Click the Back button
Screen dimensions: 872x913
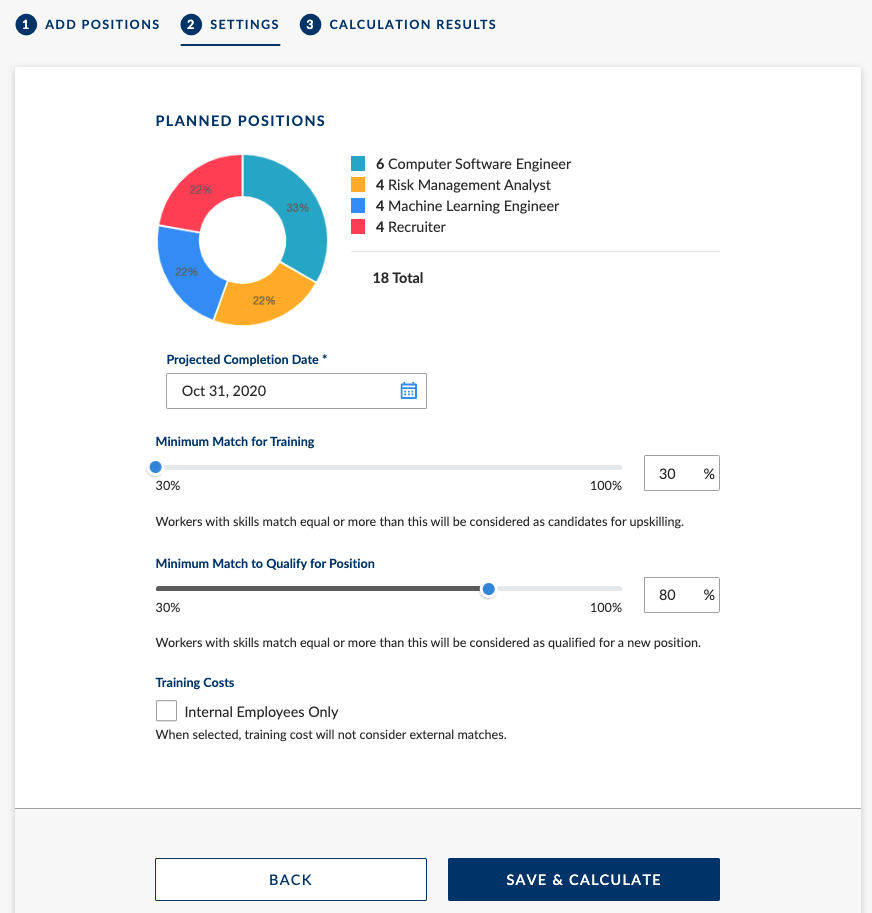coord(290,880)
